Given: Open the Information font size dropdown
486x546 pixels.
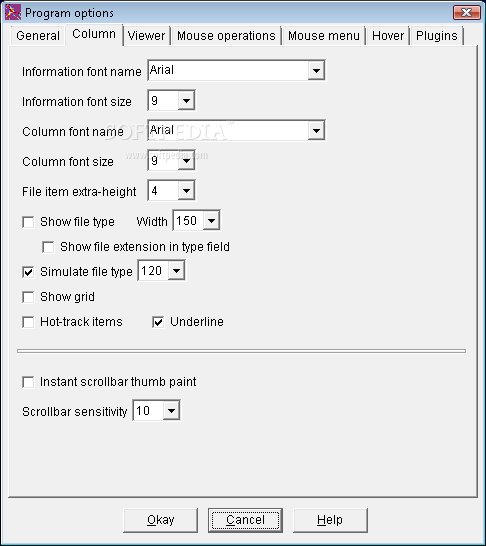Looking at the screenshot, I should click(186, 101).
